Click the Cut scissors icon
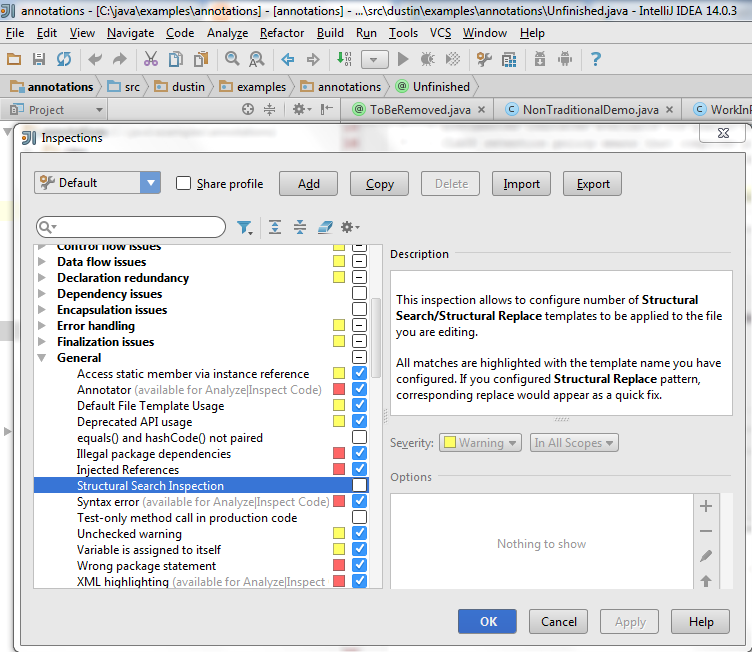This screenshot has width=752, height=652. [151, 59]
